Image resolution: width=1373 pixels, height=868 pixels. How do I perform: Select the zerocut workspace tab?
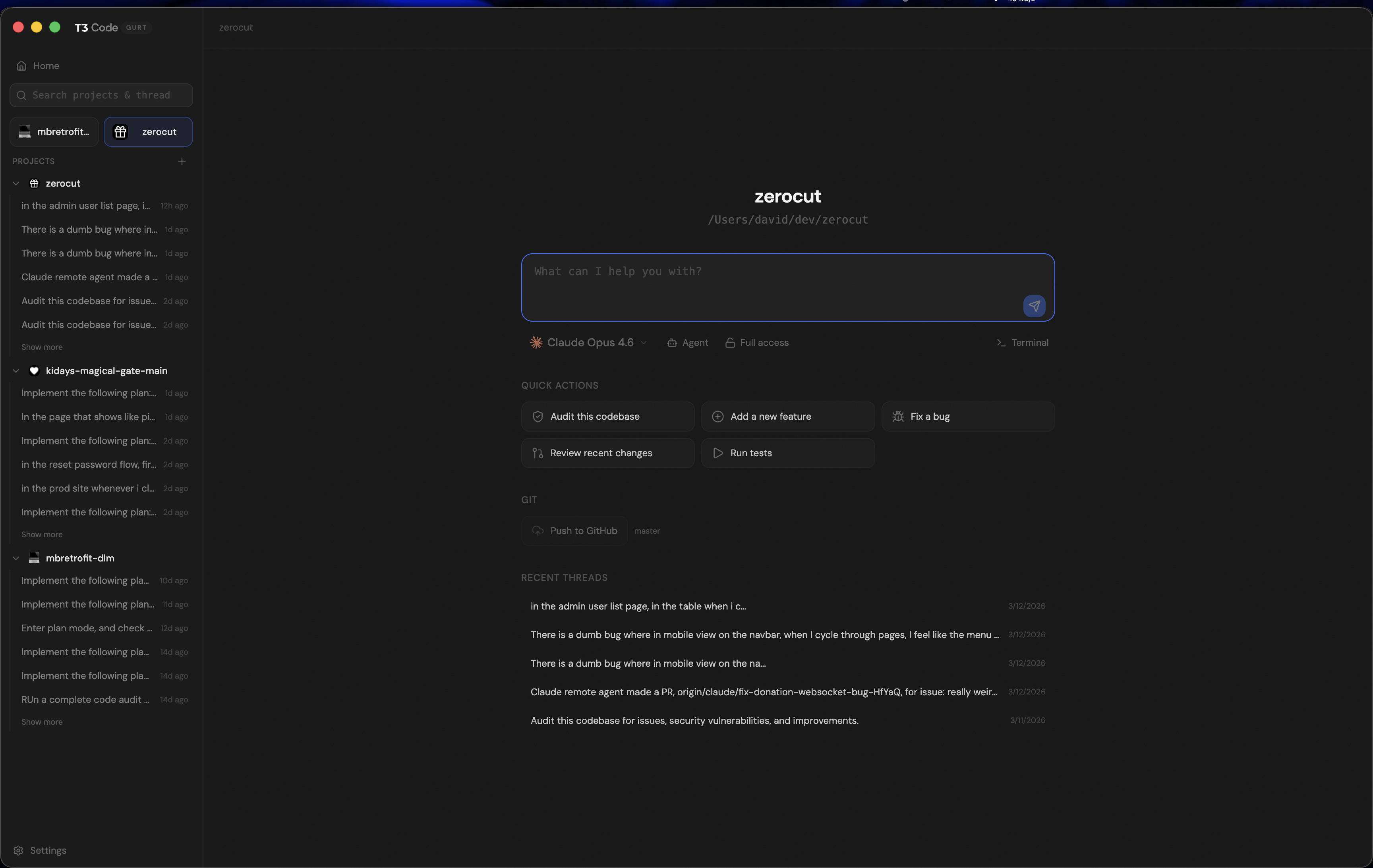click(x=148, y=132)
